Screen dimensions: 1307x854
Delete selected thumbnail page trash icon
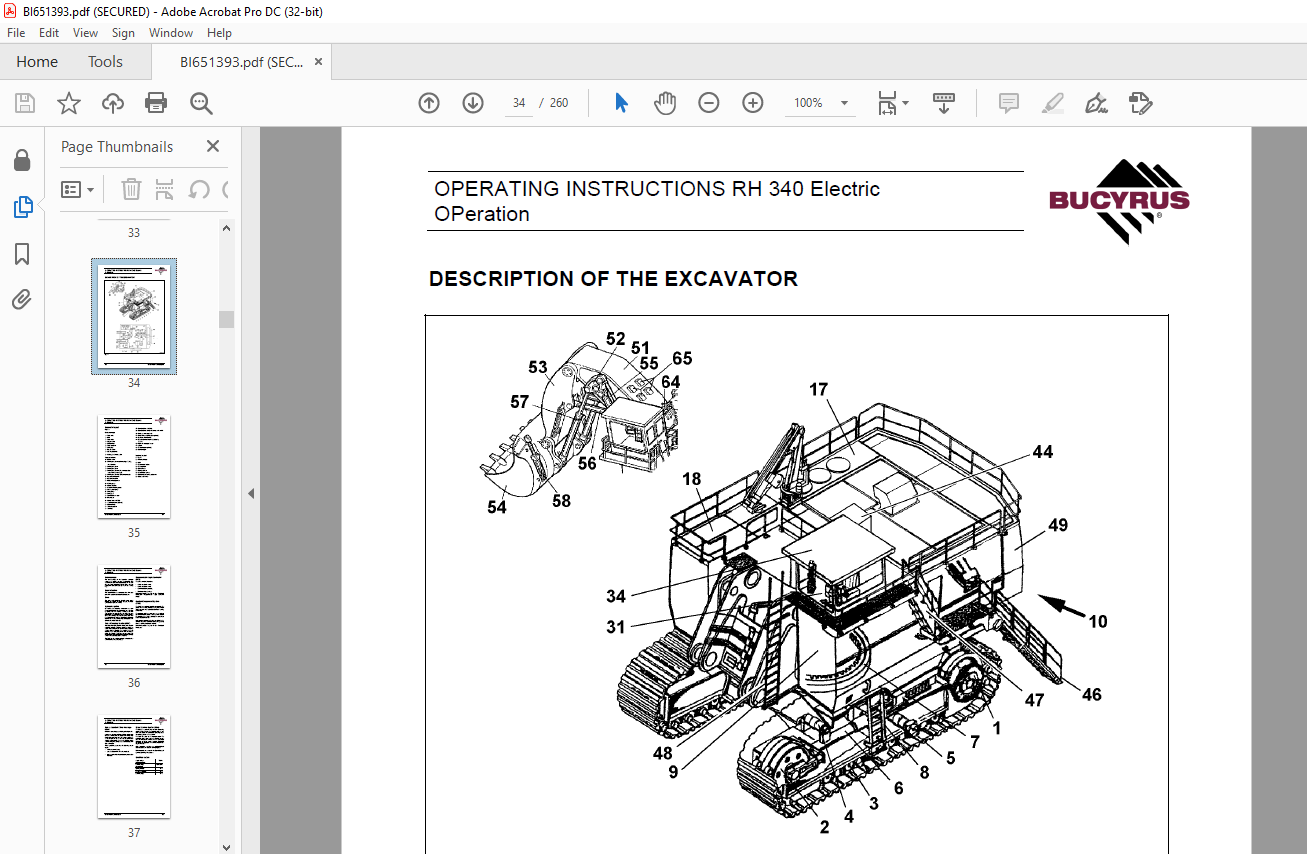131,189
